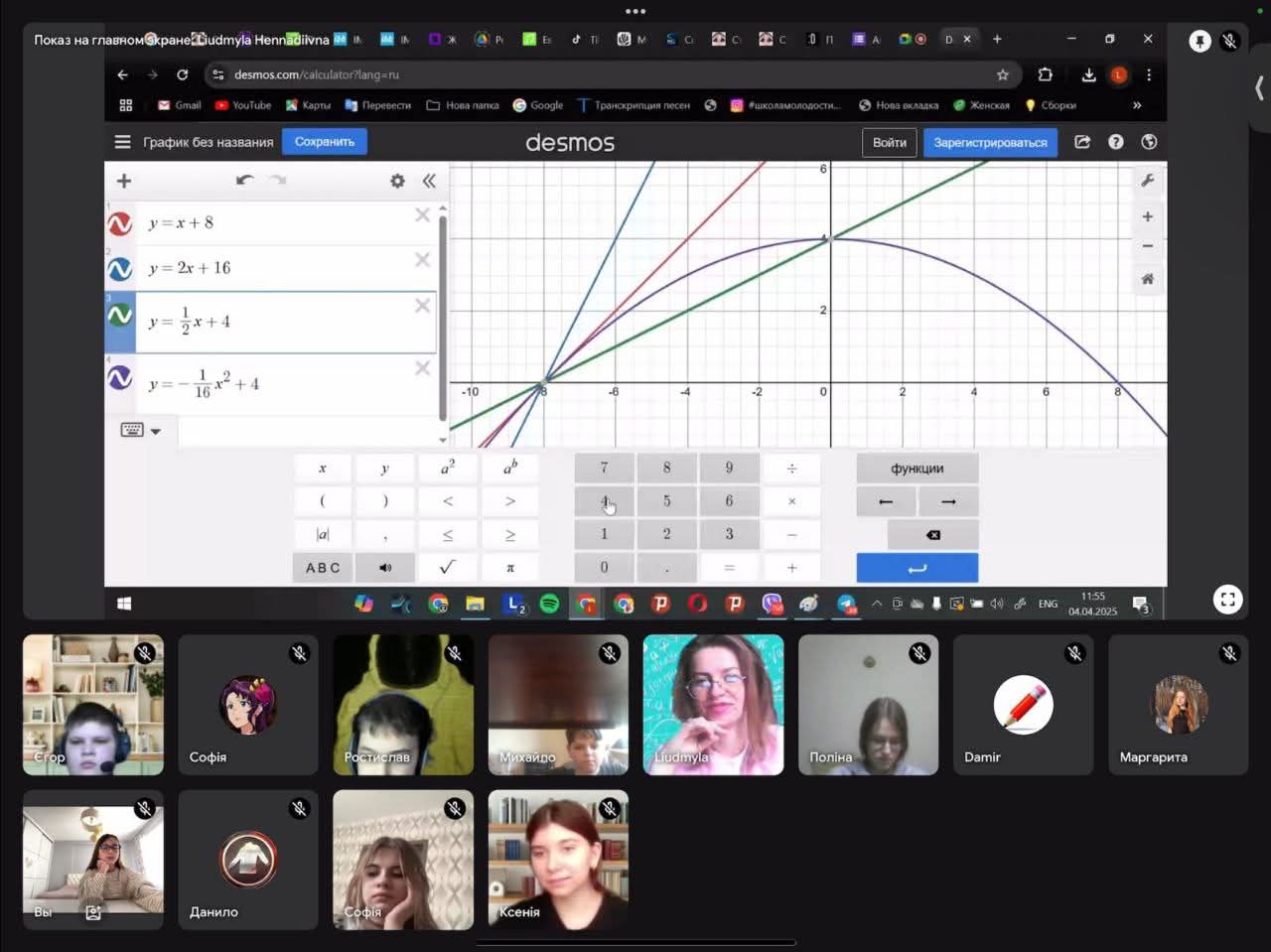Click the Войти login button
This screenshot has width=1271, height=952.
[x=889, y=142]
